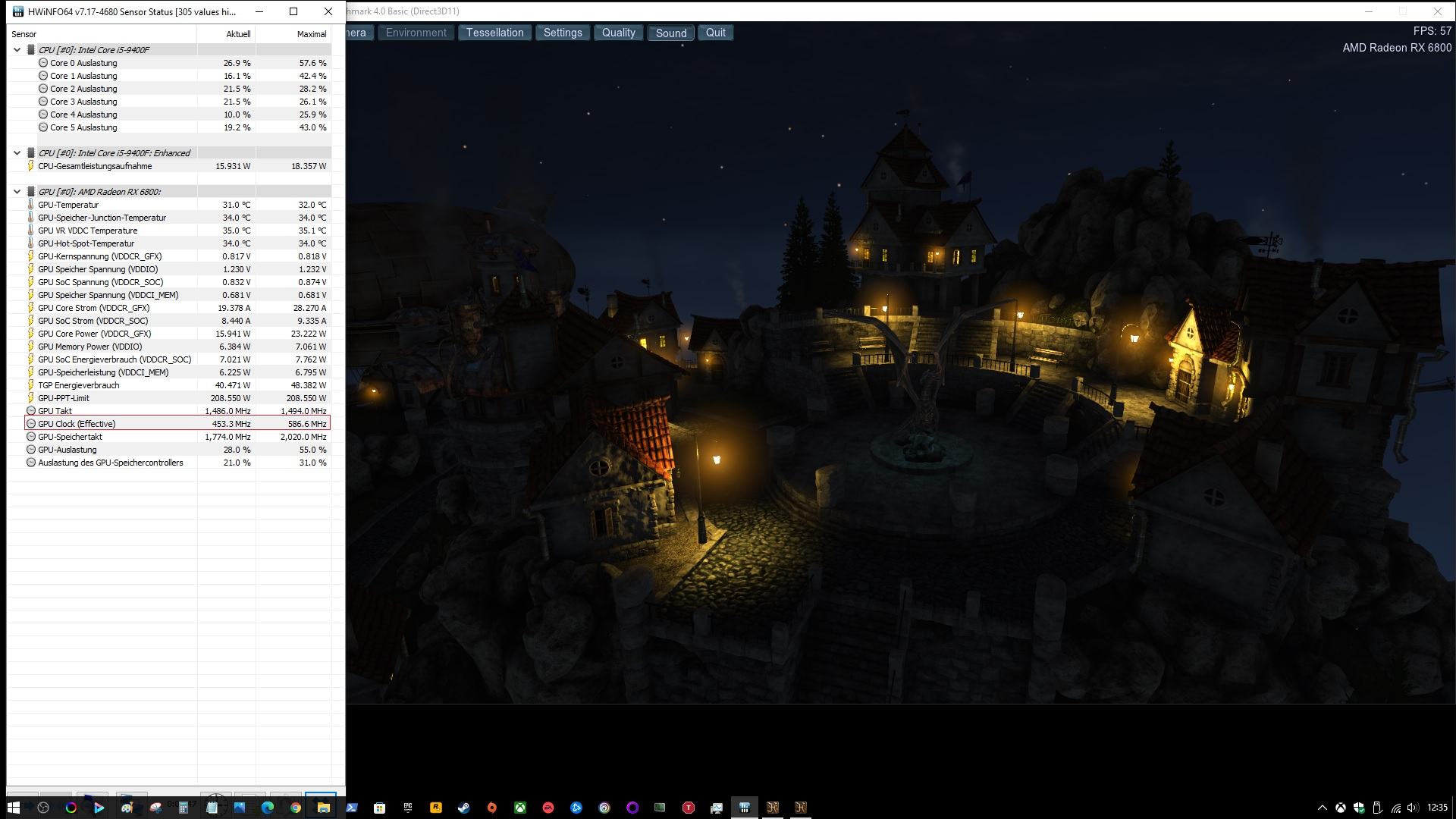1456x819 pixels.
Task: Select the GPU-Auslastung row
Action: click(177, 450)
